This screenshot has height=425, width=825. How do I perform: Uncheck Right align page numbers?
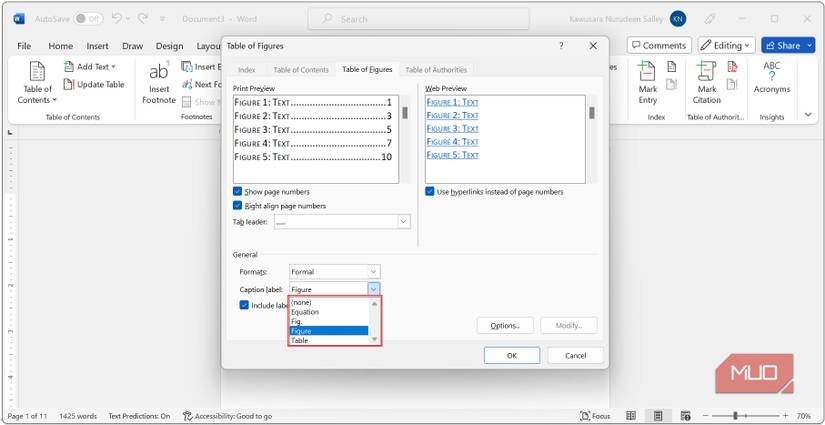237,205
